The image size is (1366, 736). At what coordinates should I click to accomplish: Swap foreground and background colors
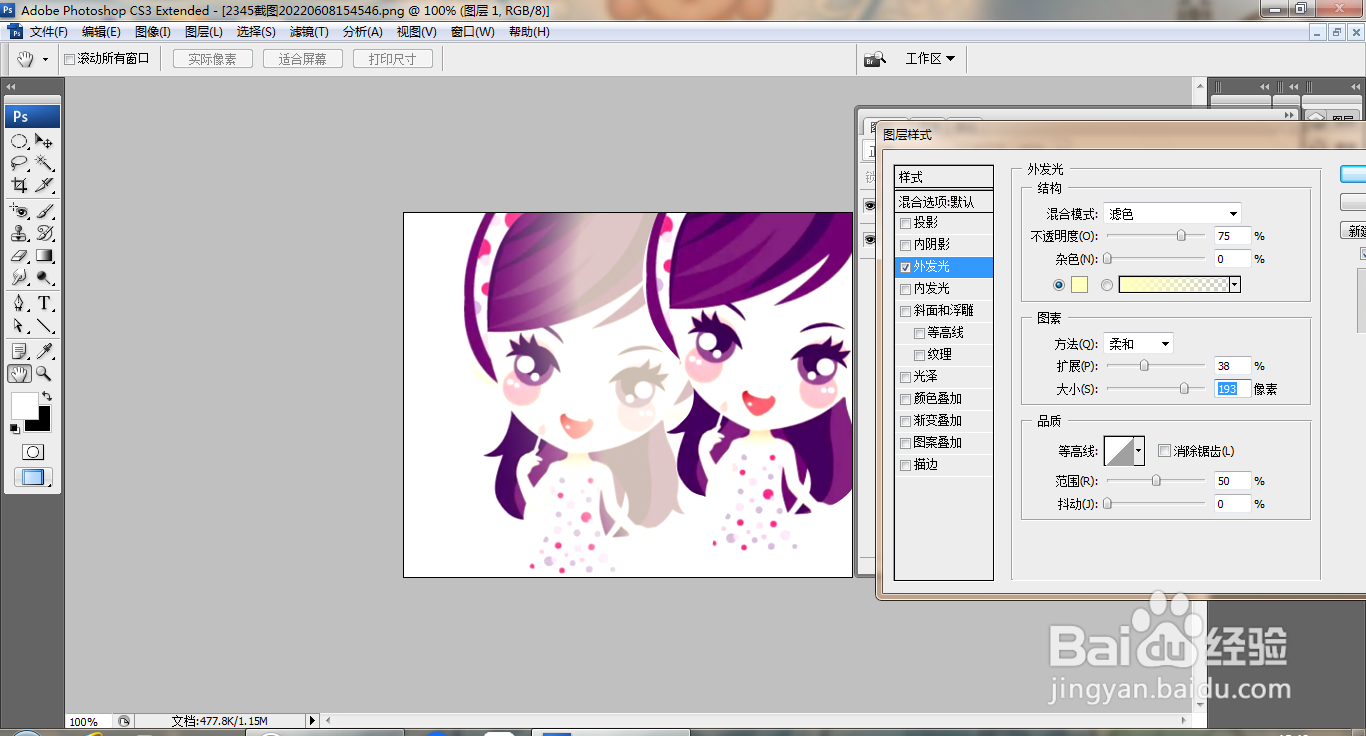tap(47, 396)
